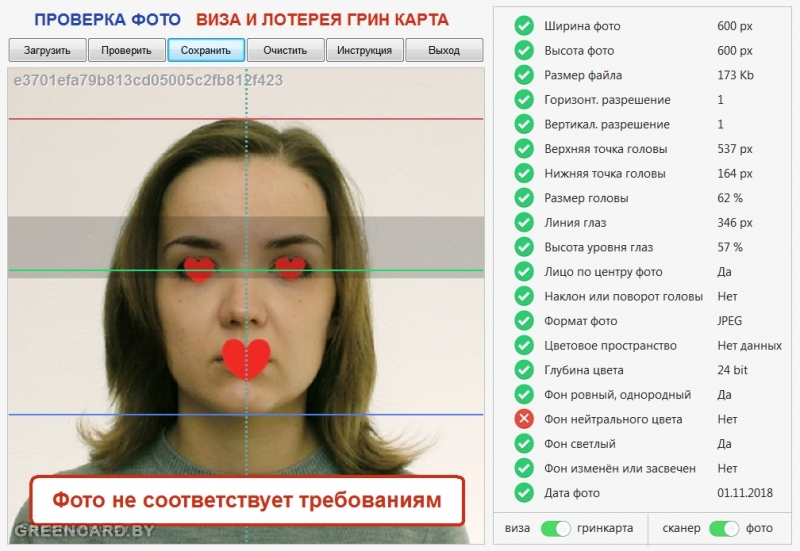Click the ПРОВЕРКА ФОТО title
Viewport: 800px width, 551px height.
point(107,20)
